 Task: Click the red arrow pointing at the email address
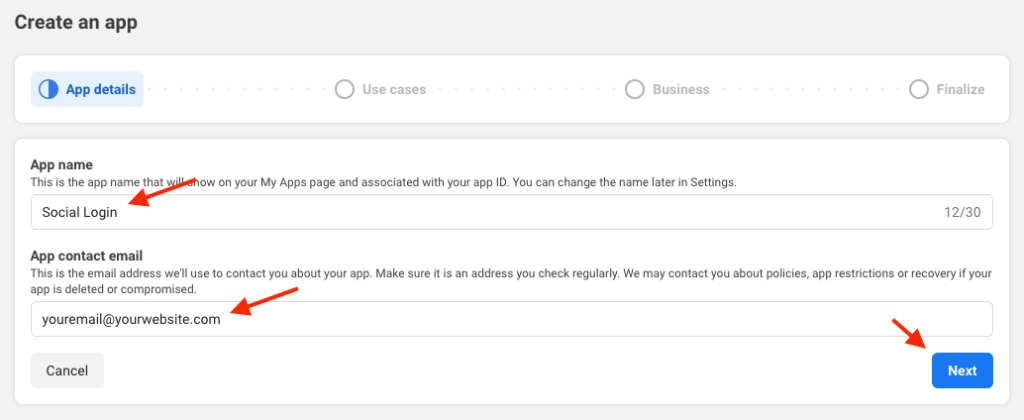(264, 301)
